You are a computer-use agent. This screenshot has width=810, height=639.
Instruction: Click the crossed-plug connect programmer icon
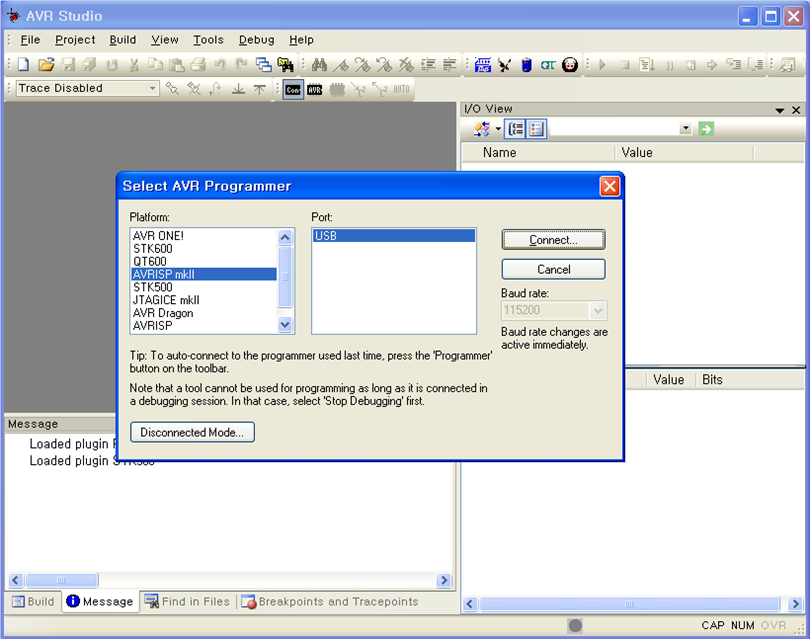coord(505,65)
